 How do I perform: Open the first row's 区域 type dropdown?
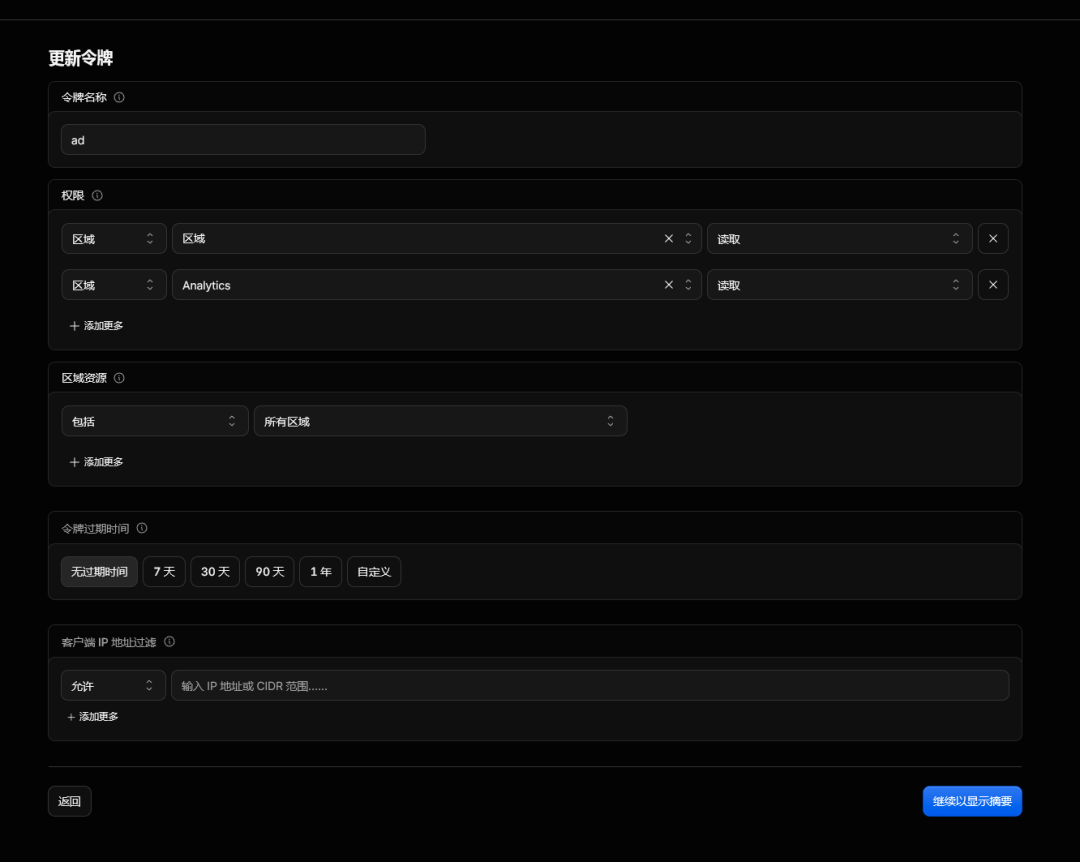(114, 238)
